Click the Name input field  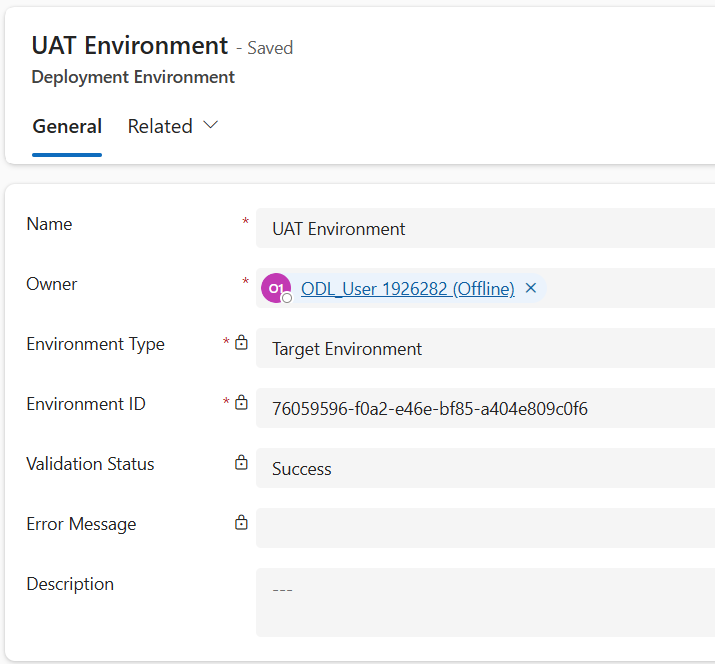click(485, 228)
